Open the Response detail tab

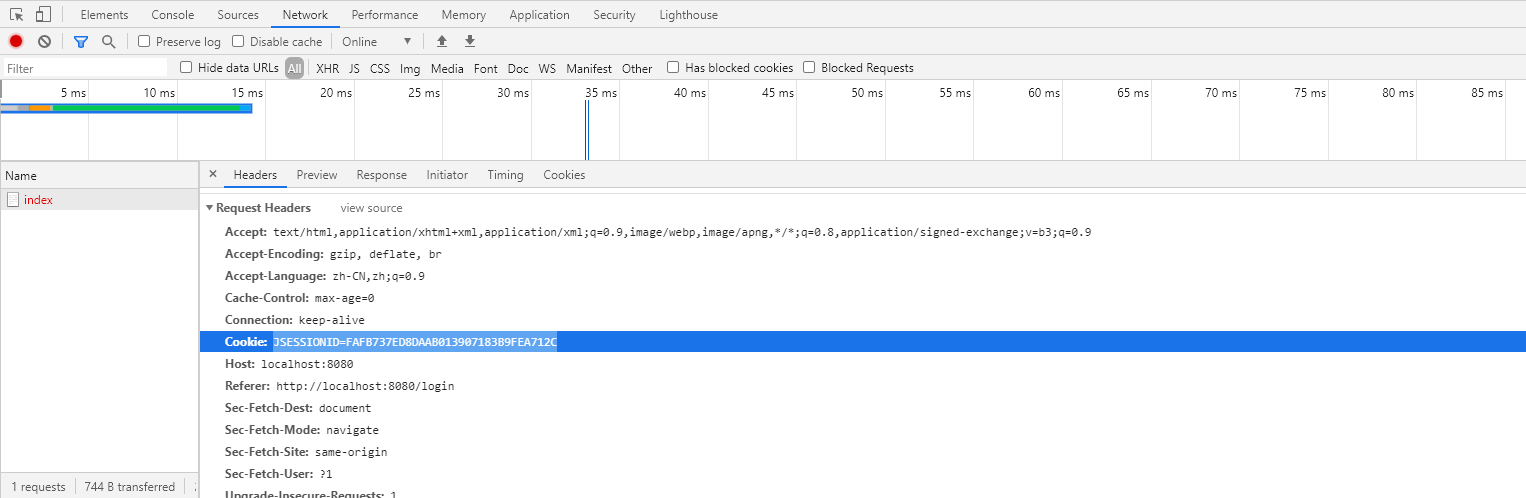pos(382,174)
